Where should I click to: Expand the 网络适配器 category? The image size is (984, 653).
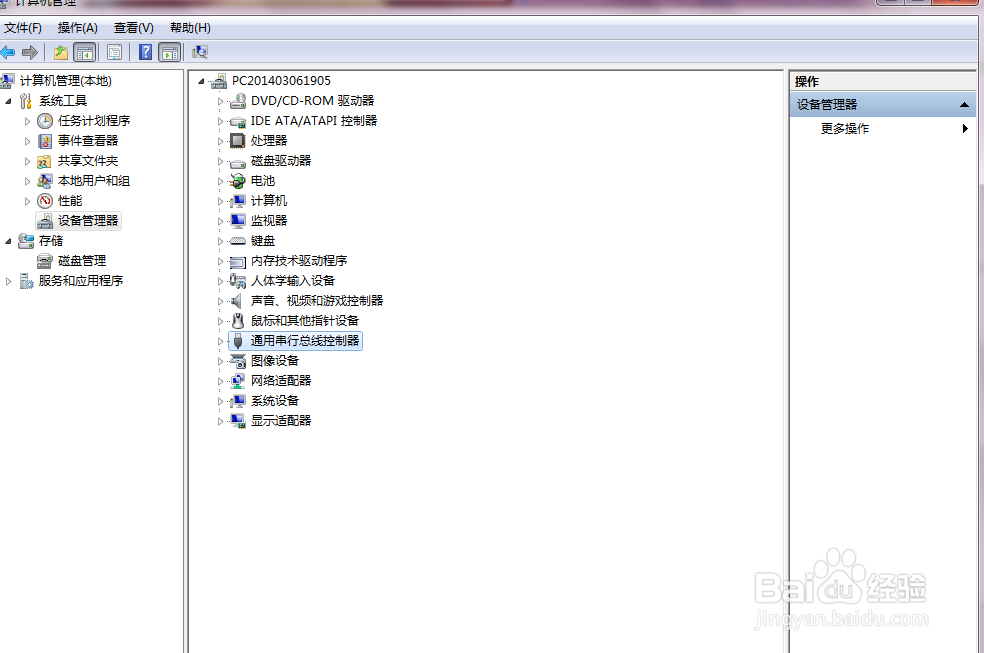click(220, 381)
